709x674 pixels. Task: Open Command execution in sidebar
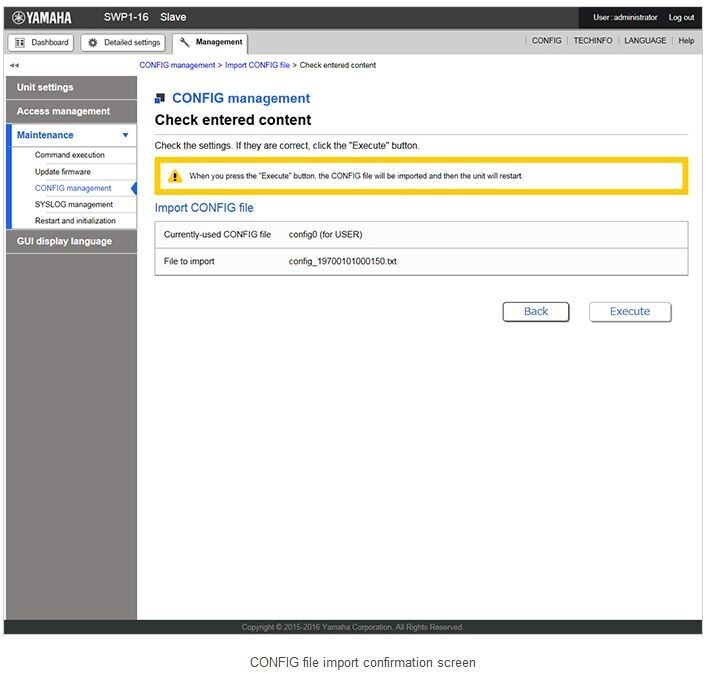(70, 155)
